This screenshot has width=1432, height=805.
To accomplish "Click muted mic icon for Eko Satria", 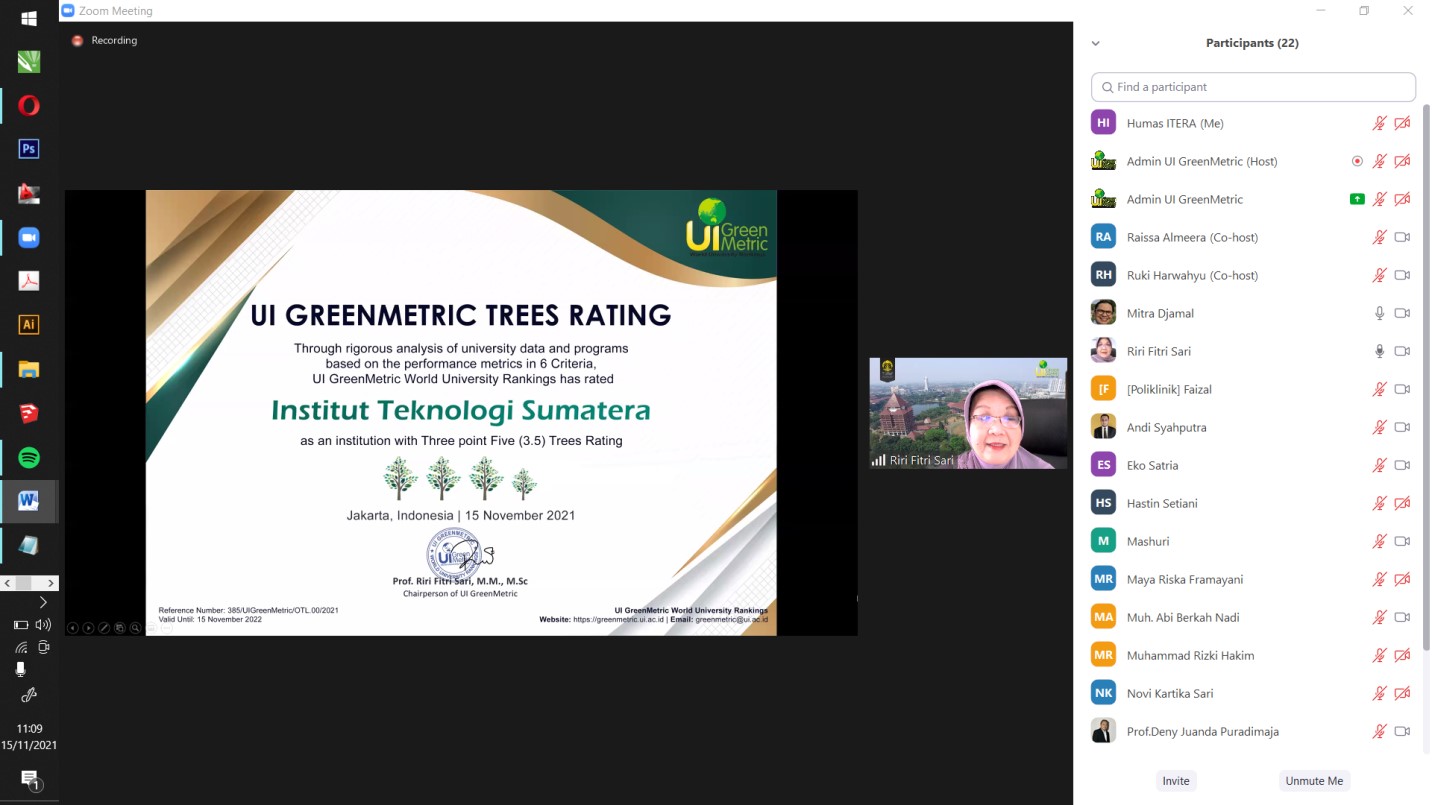I will click(x=1379, y=465).
